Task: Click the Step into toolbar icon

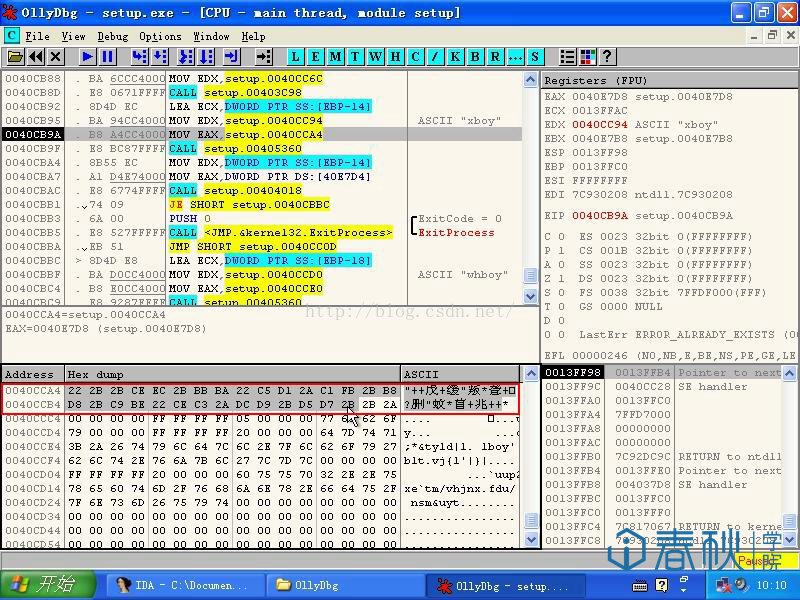Action: (x=139, y=57)
